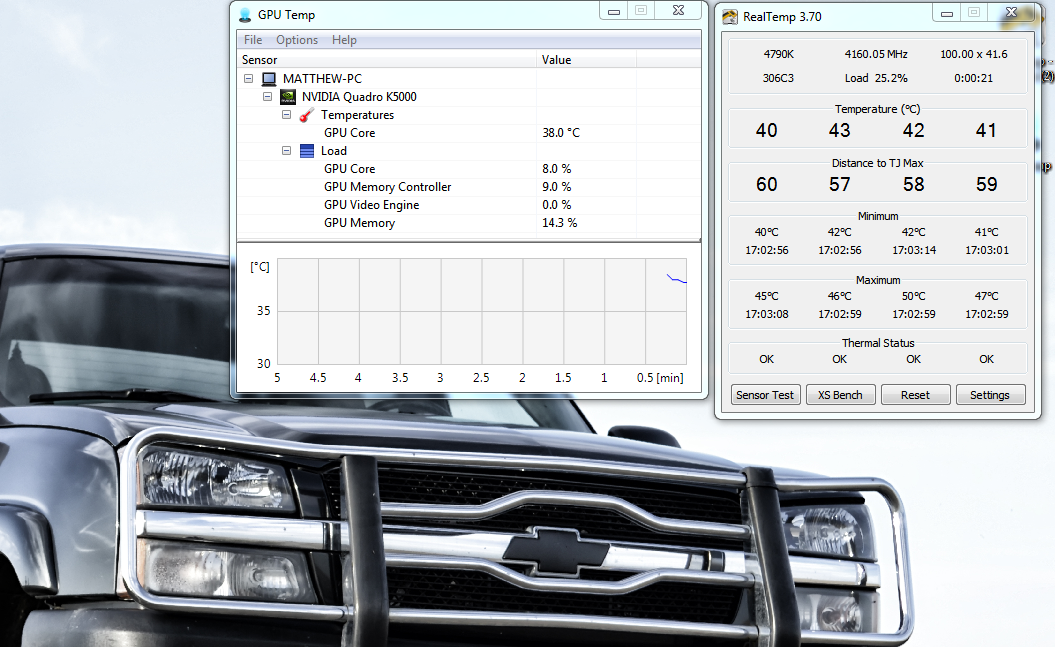This screenshot has width=1055, height=647.
Task: Click core temperature reading 40
Action: pyautogui.click(x=766, y=130)
